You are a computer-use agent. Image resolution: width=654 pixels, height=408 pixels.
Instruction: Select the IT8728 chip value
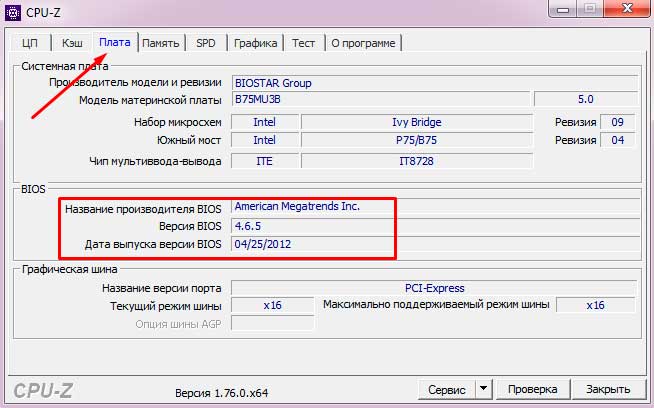(x=417, y=161)
